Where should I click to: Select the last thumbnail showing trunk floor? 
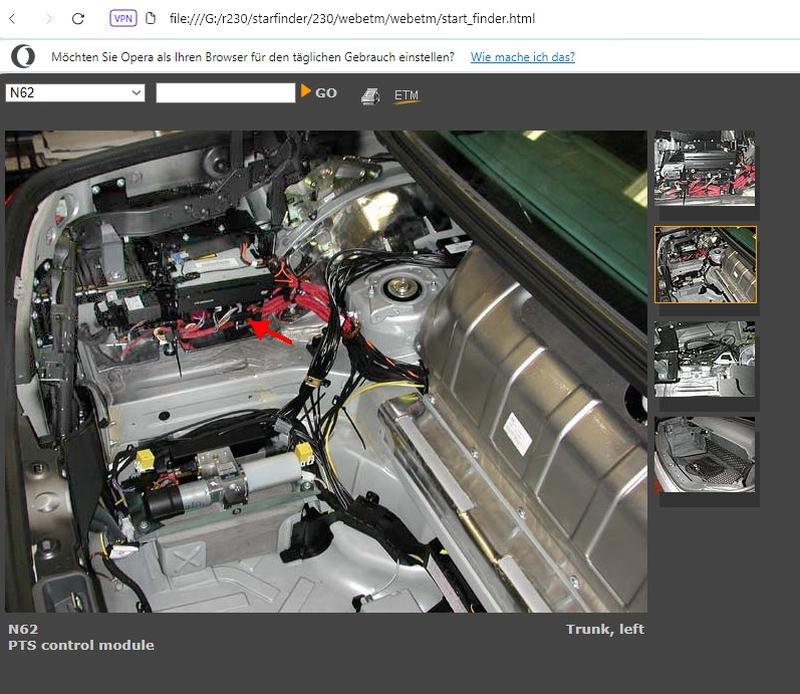point(704,455)
